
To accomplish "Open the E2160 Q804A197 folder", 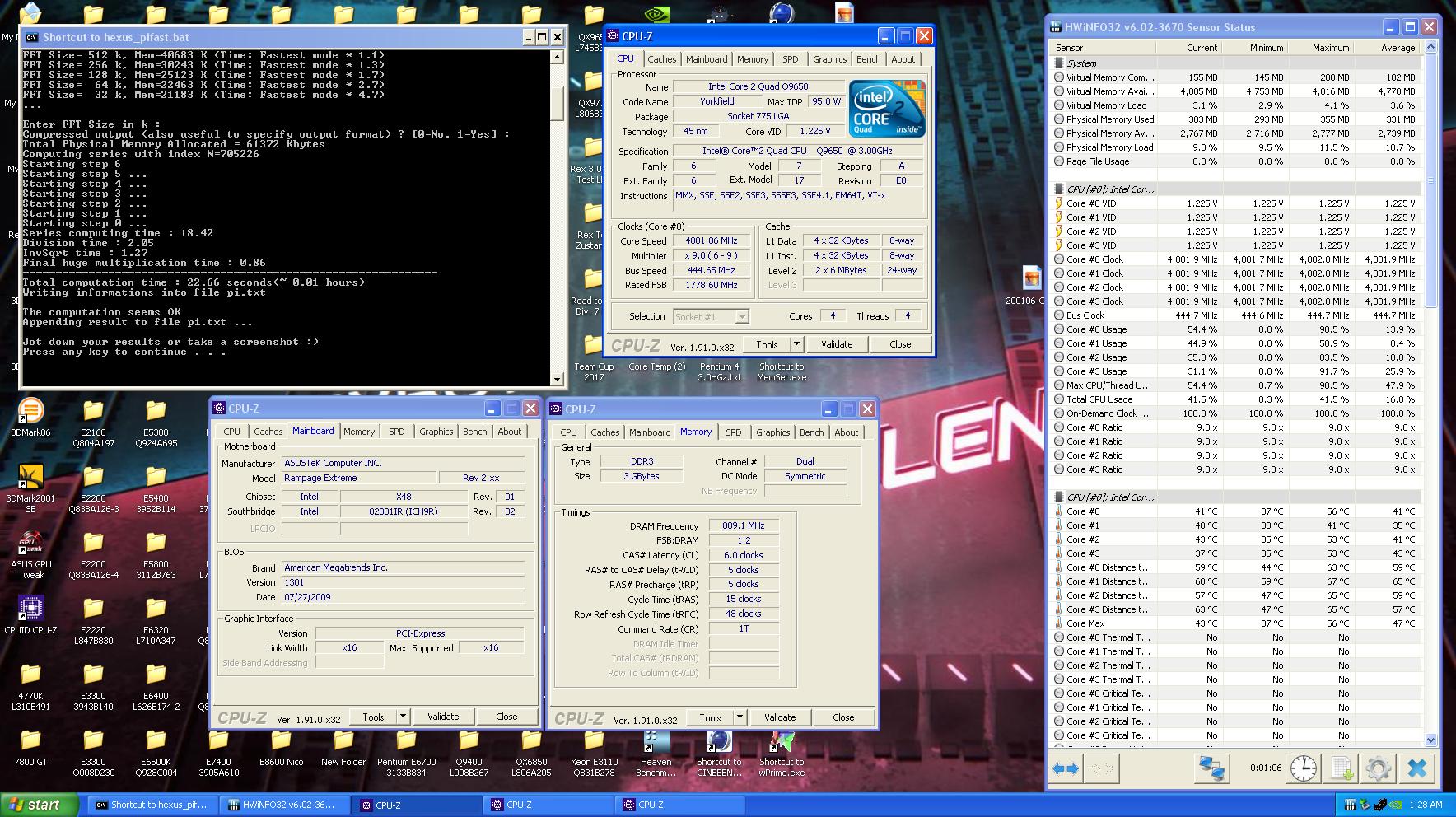I will click(93, 423).
